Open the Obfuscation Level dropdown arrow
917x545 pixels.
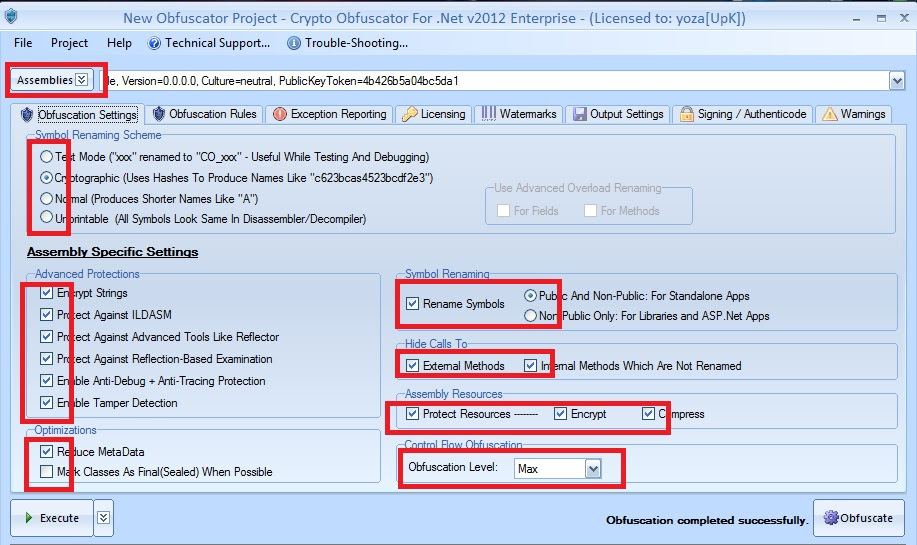pyautogui.click(x=593, y=468)
